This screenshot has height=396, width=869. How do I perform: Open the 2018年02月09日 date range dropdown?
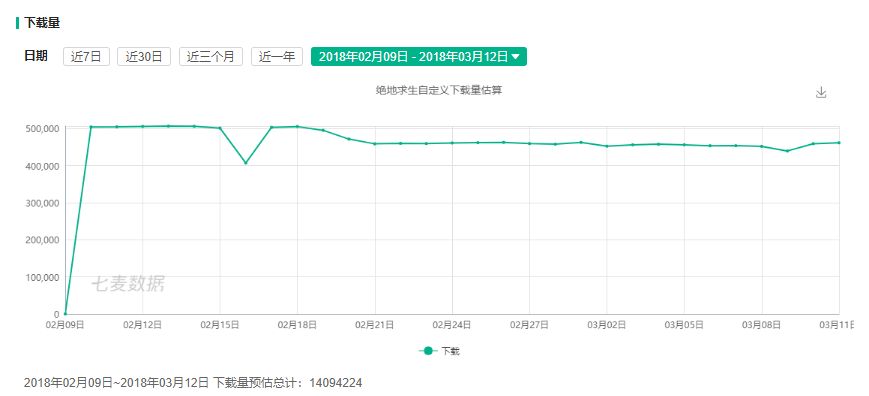click(419, 56)
